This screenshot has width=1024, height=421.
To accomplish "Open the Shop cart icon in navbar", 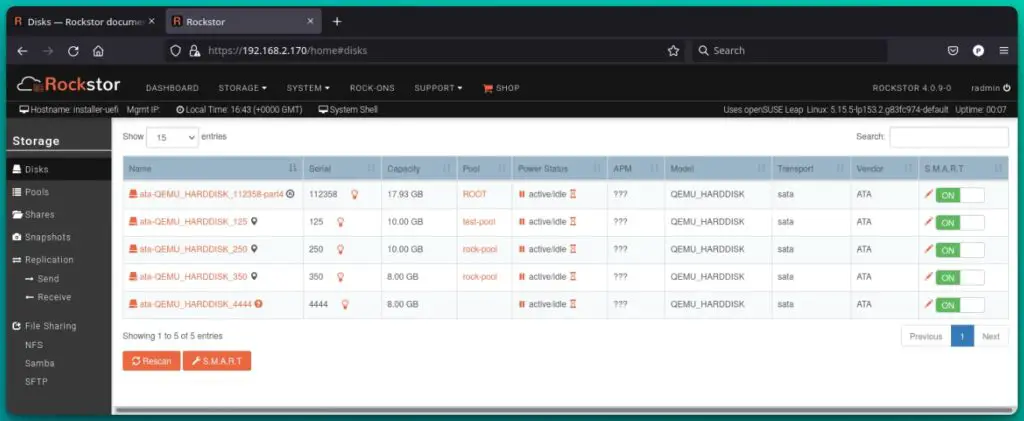I will click(x=489, y=88).
